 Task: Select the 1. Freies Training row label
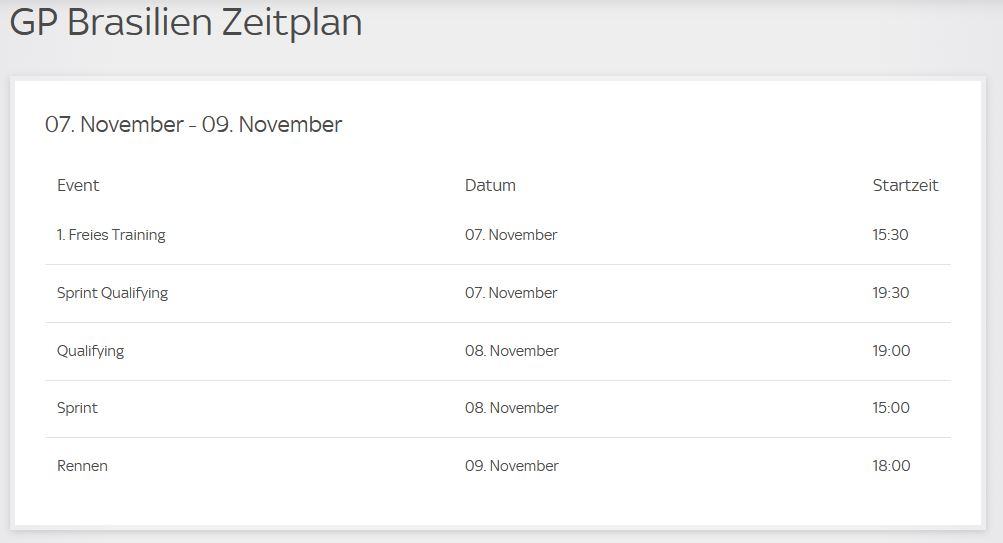111,235
